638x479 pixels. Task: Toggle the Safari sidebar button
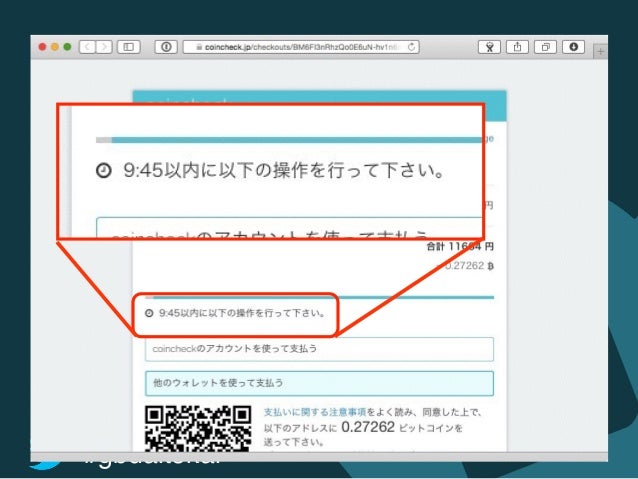tap(129, 47)
